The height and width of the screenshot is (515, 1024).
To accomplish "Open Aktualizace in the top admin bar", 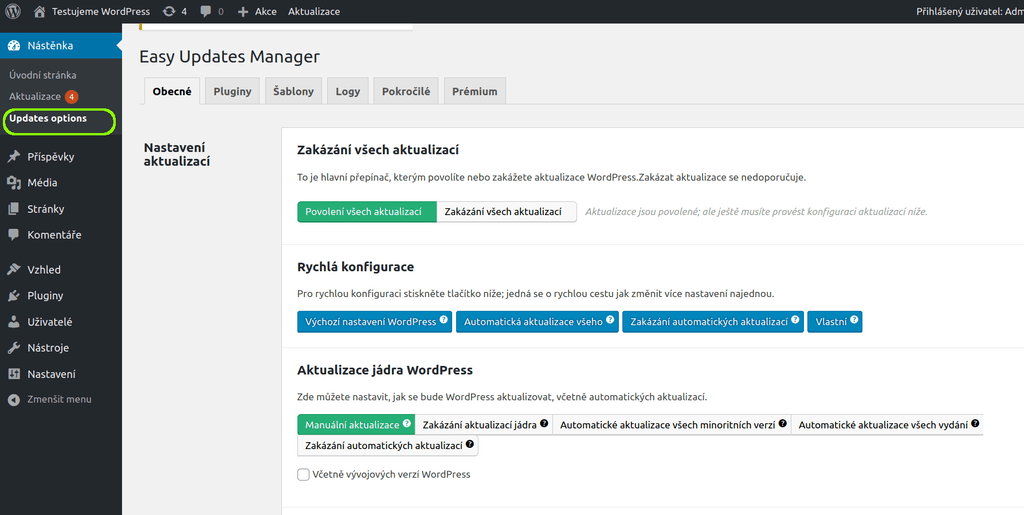I will (x=313, y=11).
